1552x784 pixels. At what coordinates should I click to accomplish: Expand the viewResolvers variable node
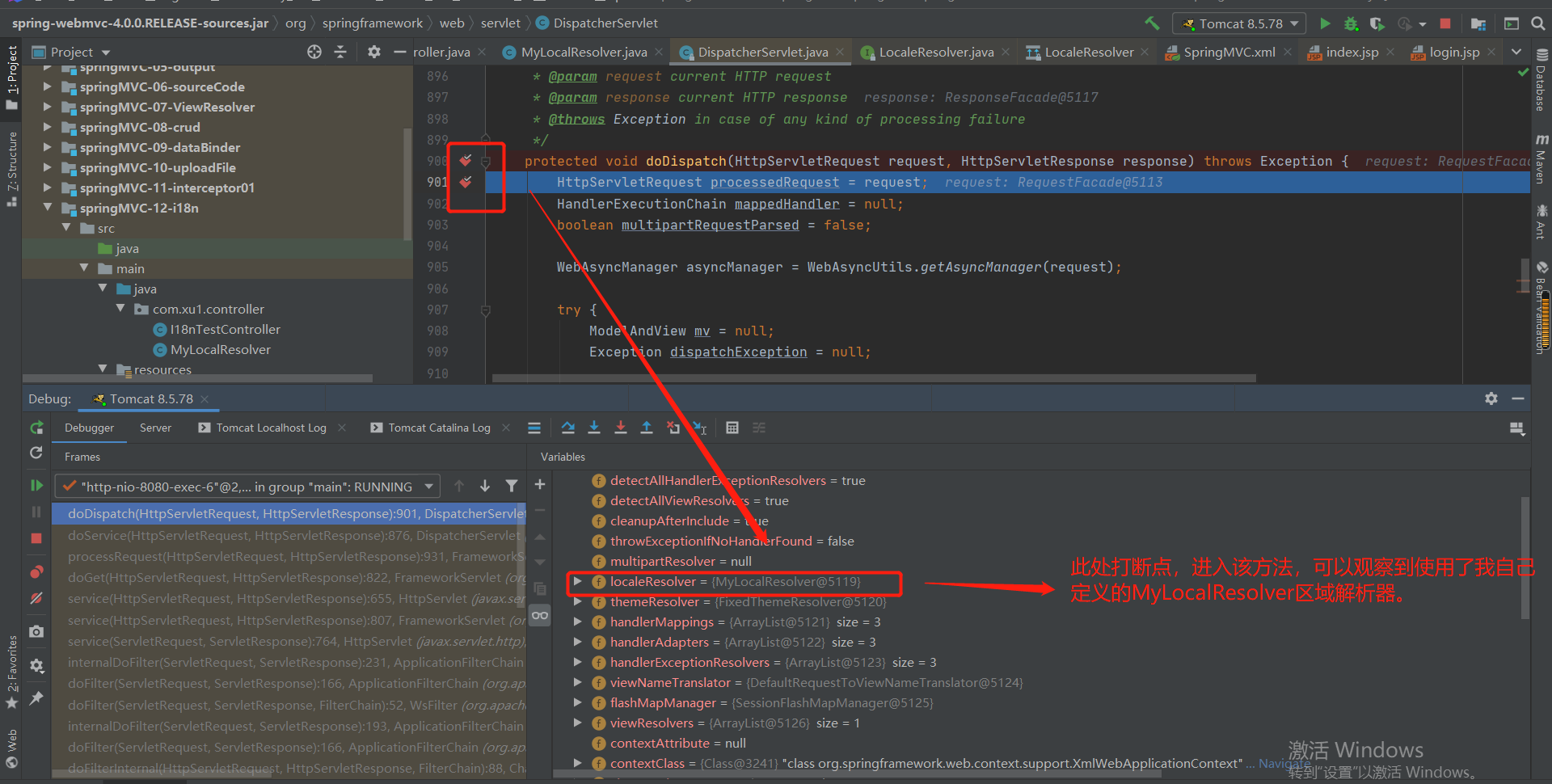577,723
